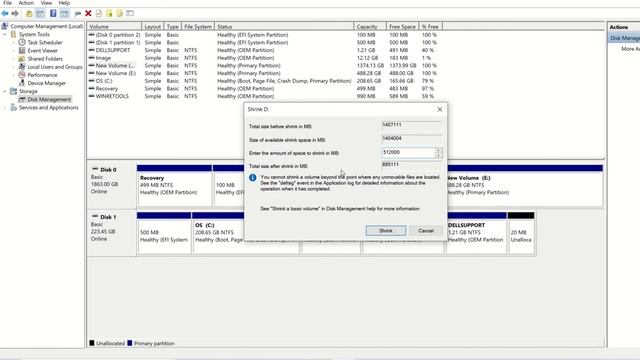Click Cancel in the Shrink D: dialog
640x360 pixels.
[x=426, y=231]
